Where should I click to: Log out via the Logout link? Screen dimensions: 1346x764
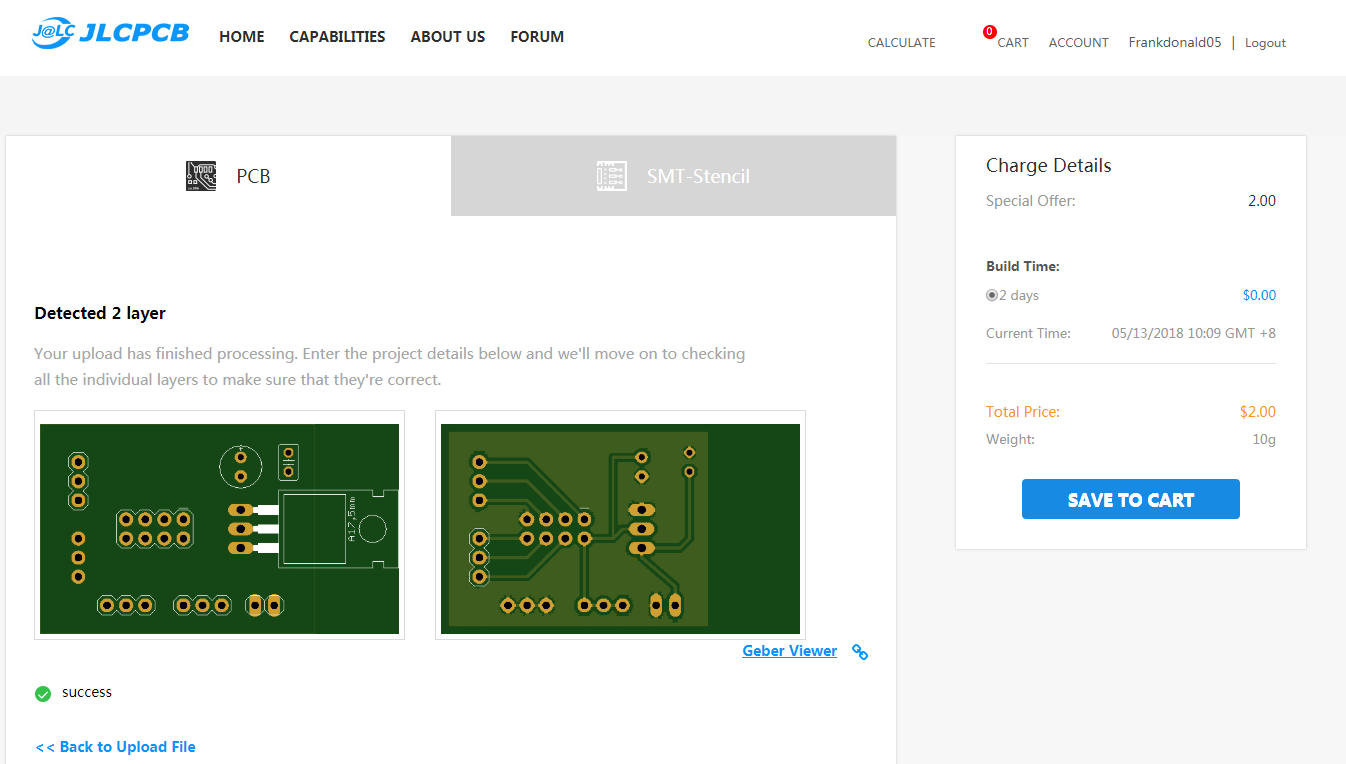(1265, 43)
